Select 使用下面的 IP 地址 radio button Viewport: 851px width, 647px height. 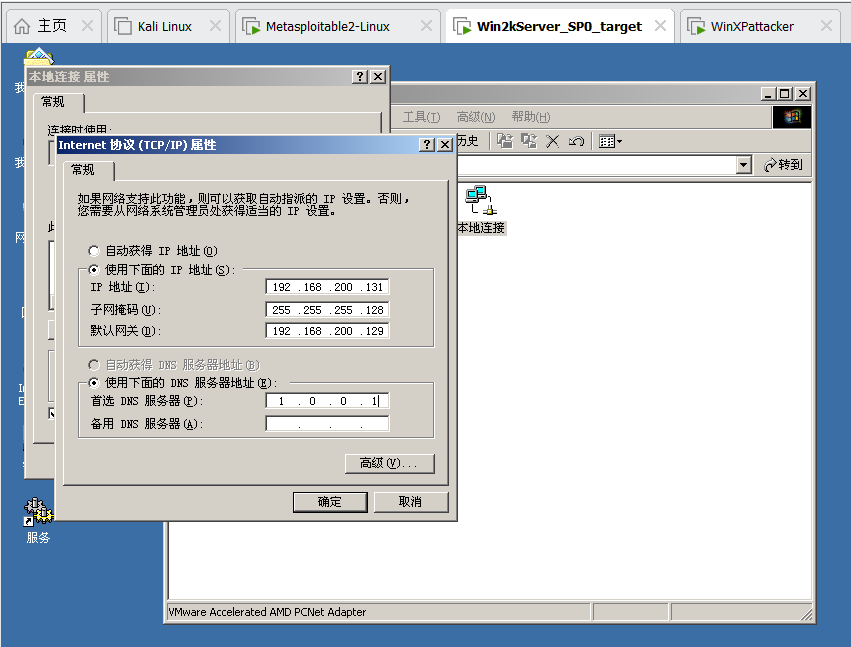click(x=94, y=270)
